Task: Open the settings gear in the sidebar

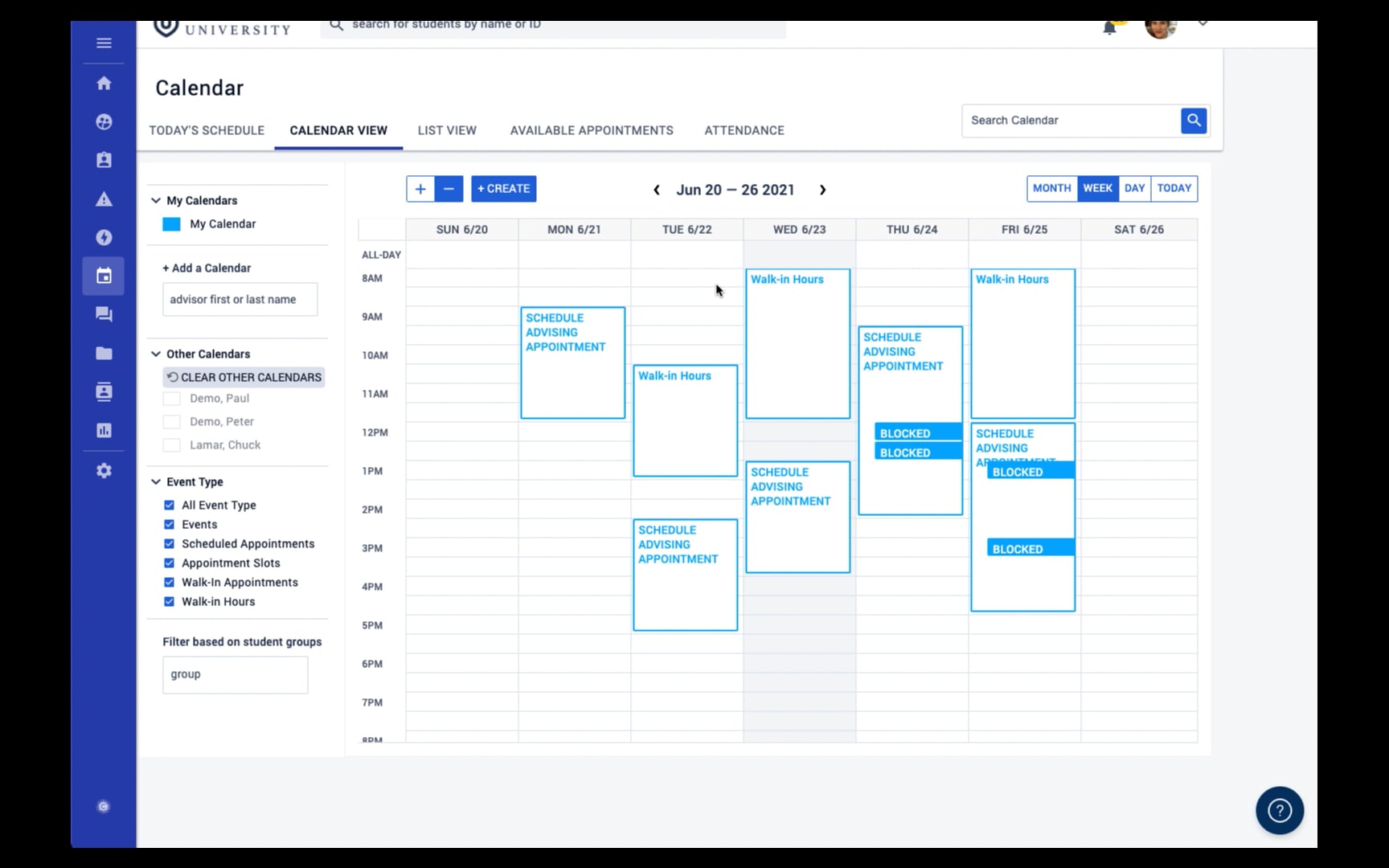Action: pos(104,469)
